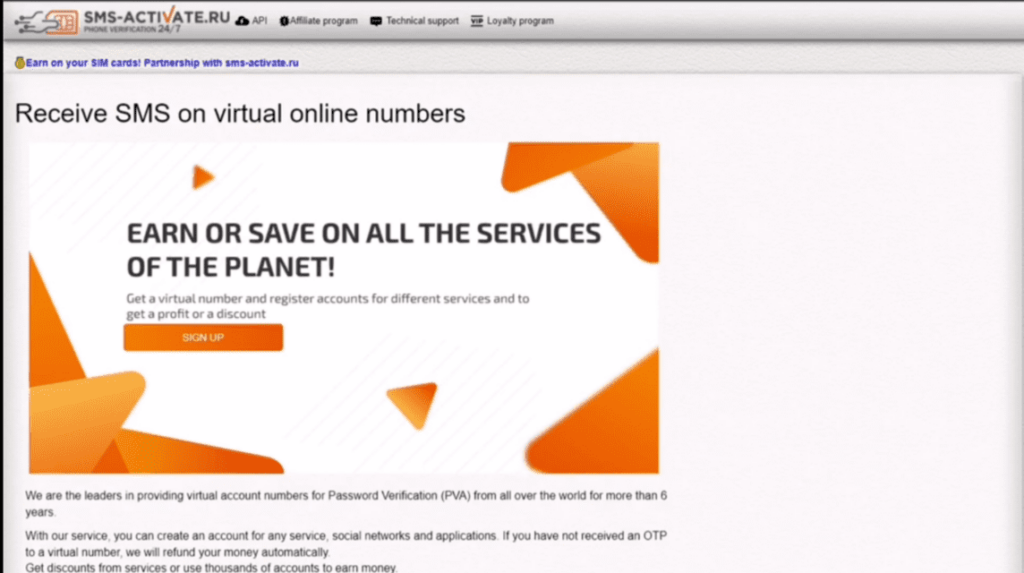Click the SIM card logo icon
Viewport: 1024px width, 573px height.
click(x=61, y=21)
